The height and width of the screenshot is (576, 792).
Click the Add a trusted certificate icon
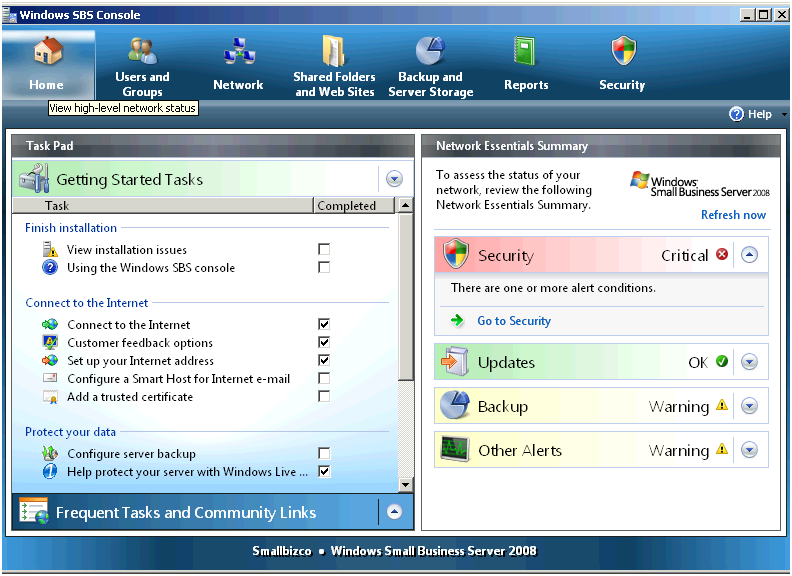[50, 397]
